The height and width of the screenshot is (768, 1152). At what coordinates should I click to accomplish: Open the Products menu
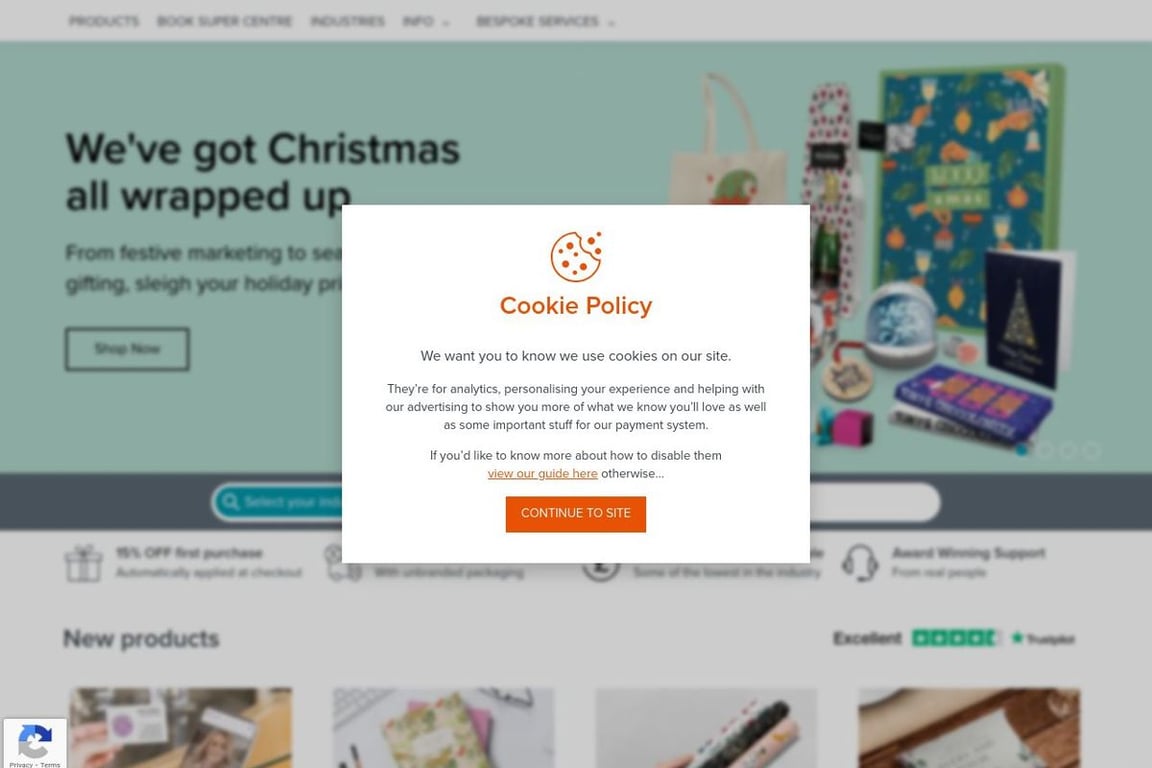pos(104,21)
